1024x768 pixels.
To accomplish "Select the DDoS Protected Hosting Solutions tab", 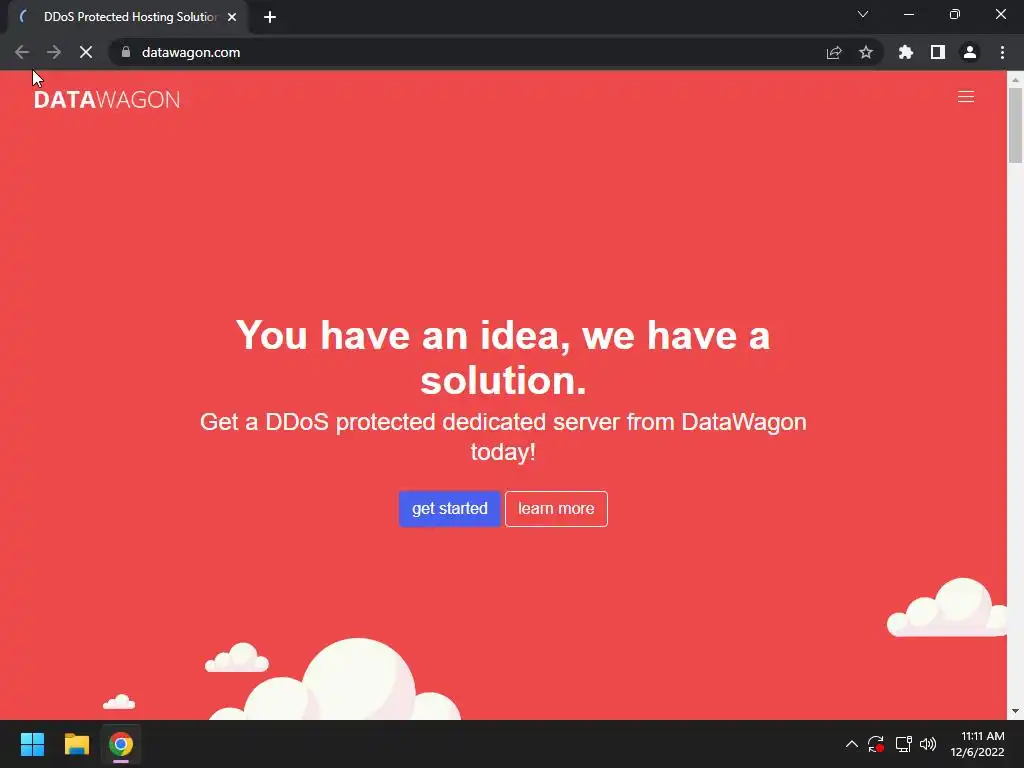I will [130, 17].
